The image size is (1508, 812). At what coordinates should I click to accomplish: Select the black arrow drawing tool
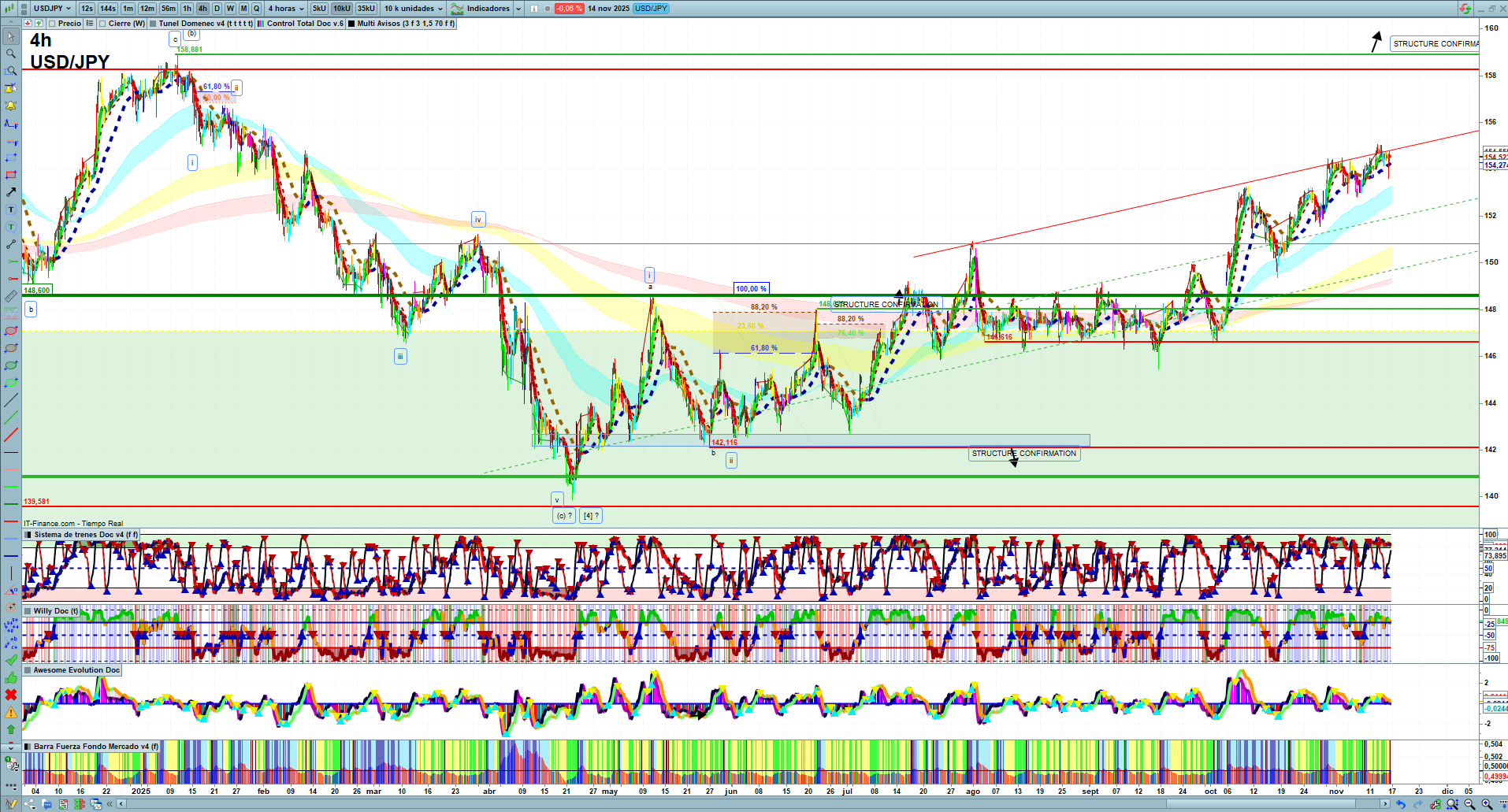pos(10,192)
